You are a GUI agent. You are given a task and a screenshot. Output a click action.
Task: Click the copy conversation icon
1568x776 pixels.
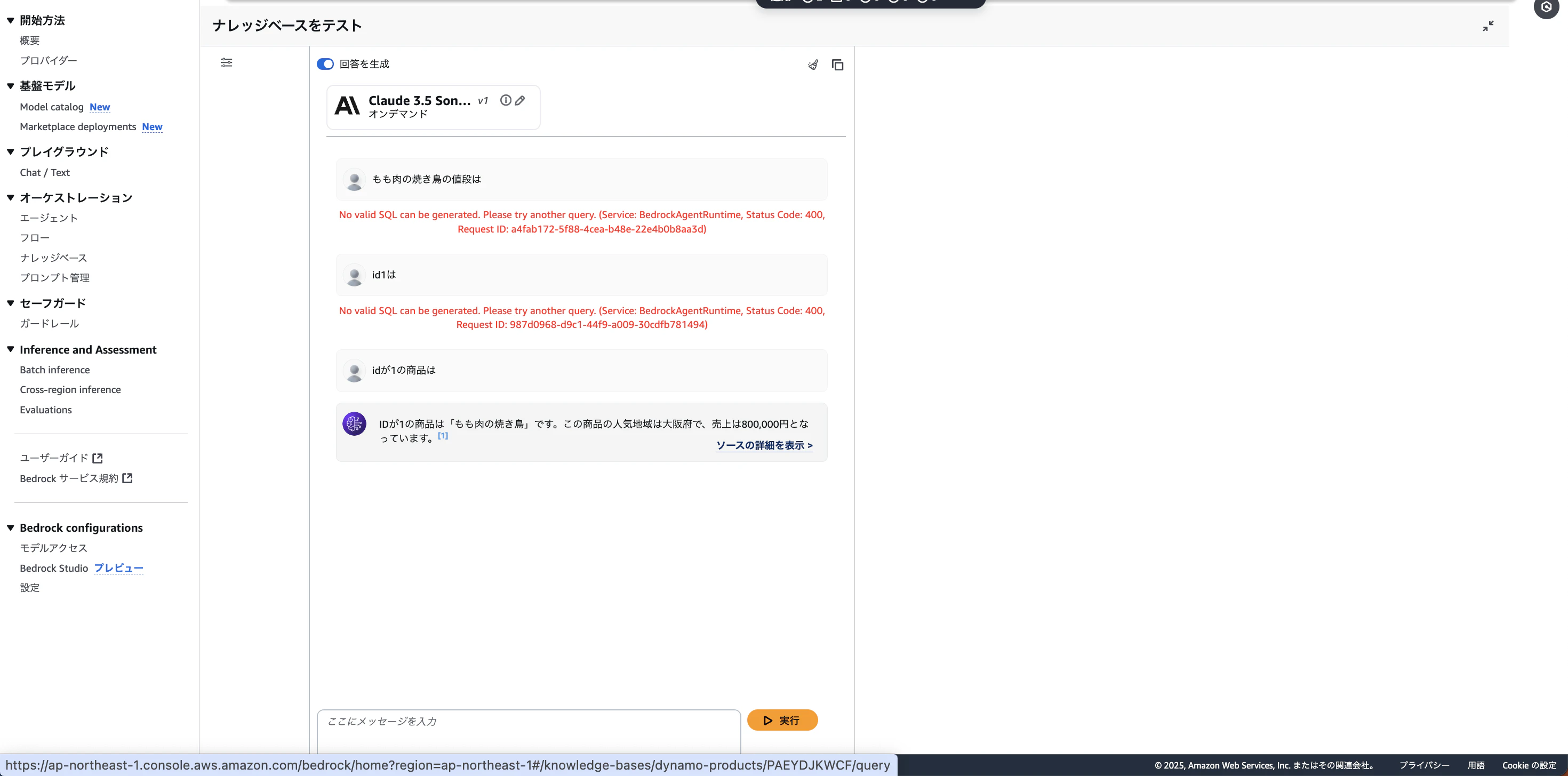(837, 65)
